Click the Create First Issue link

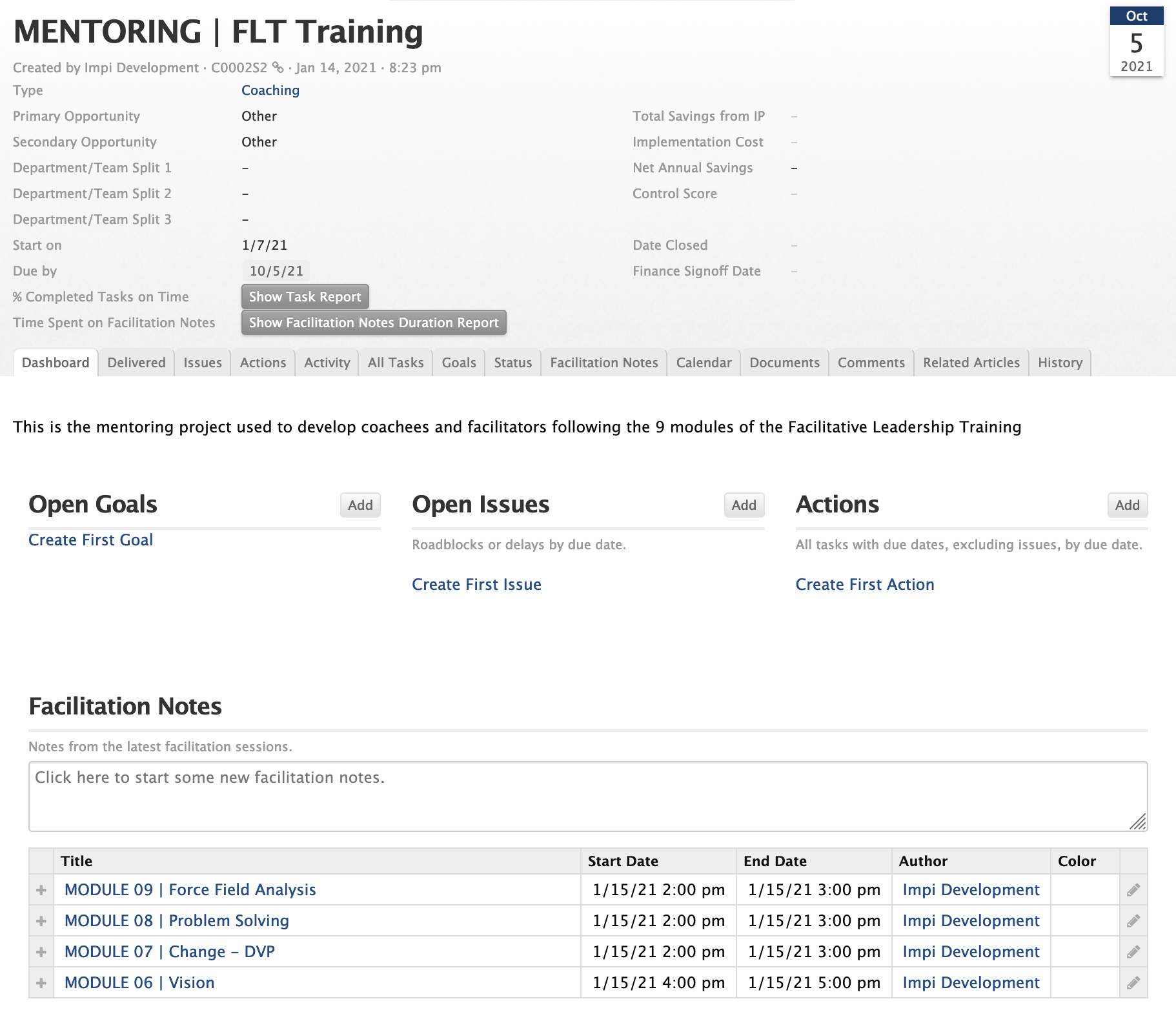pos(476,585)
